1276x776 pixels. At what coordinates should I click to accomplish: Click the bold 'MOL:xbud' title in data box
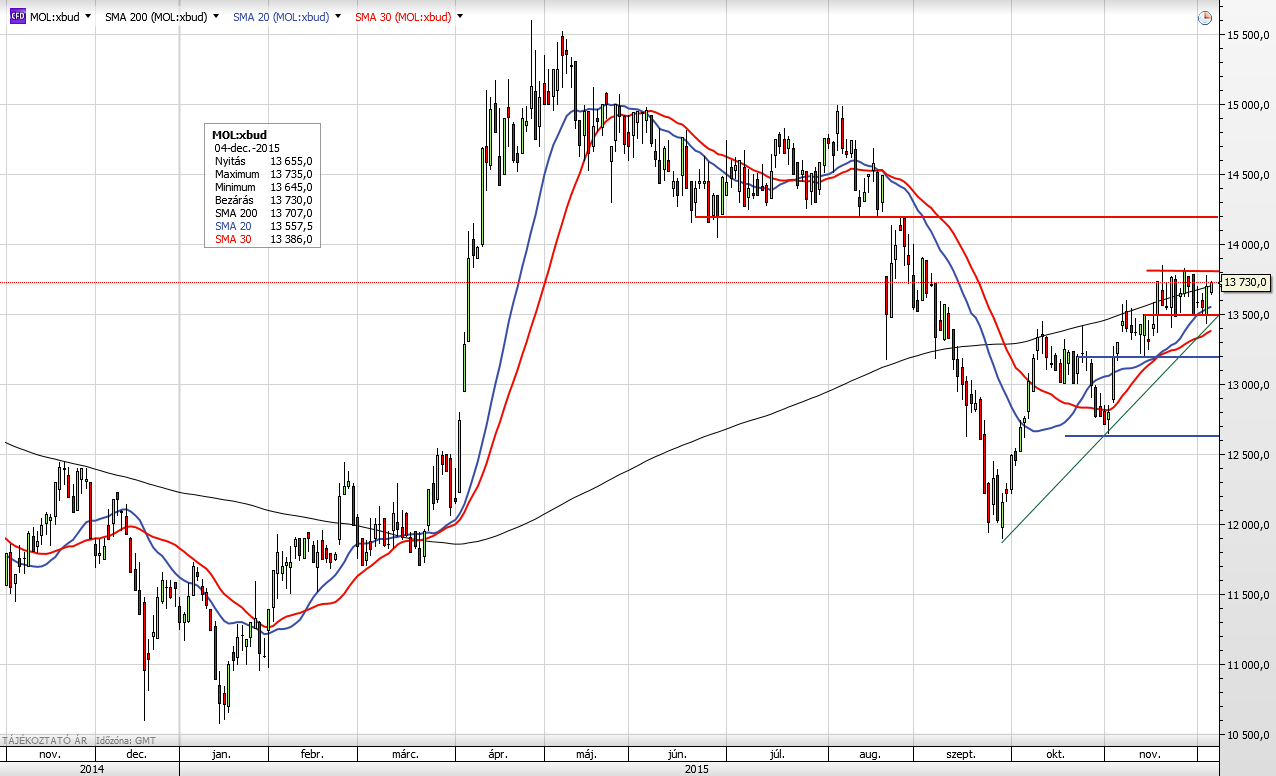(239, 134)
